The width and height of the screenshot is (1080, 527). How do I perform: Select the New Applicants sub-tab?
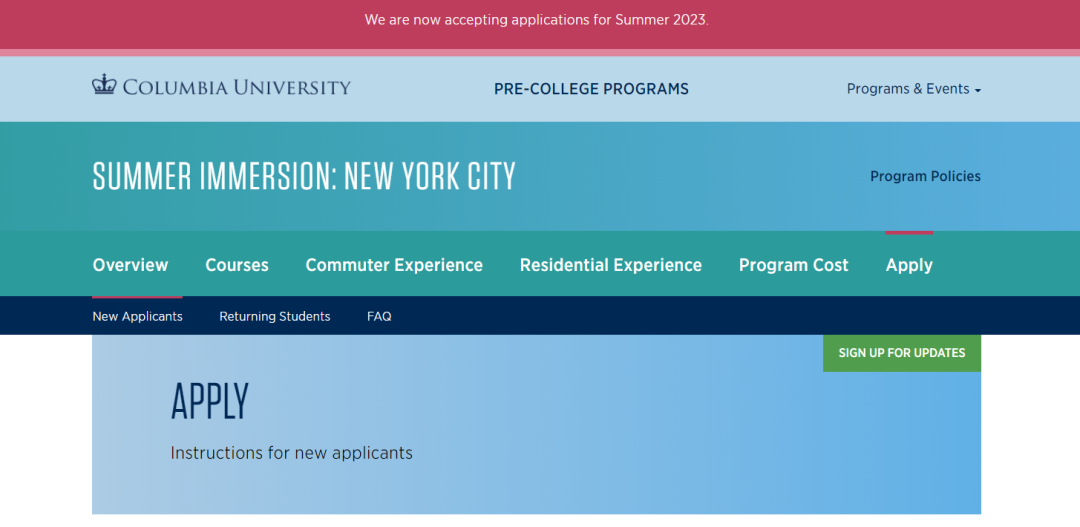point(137,316)
